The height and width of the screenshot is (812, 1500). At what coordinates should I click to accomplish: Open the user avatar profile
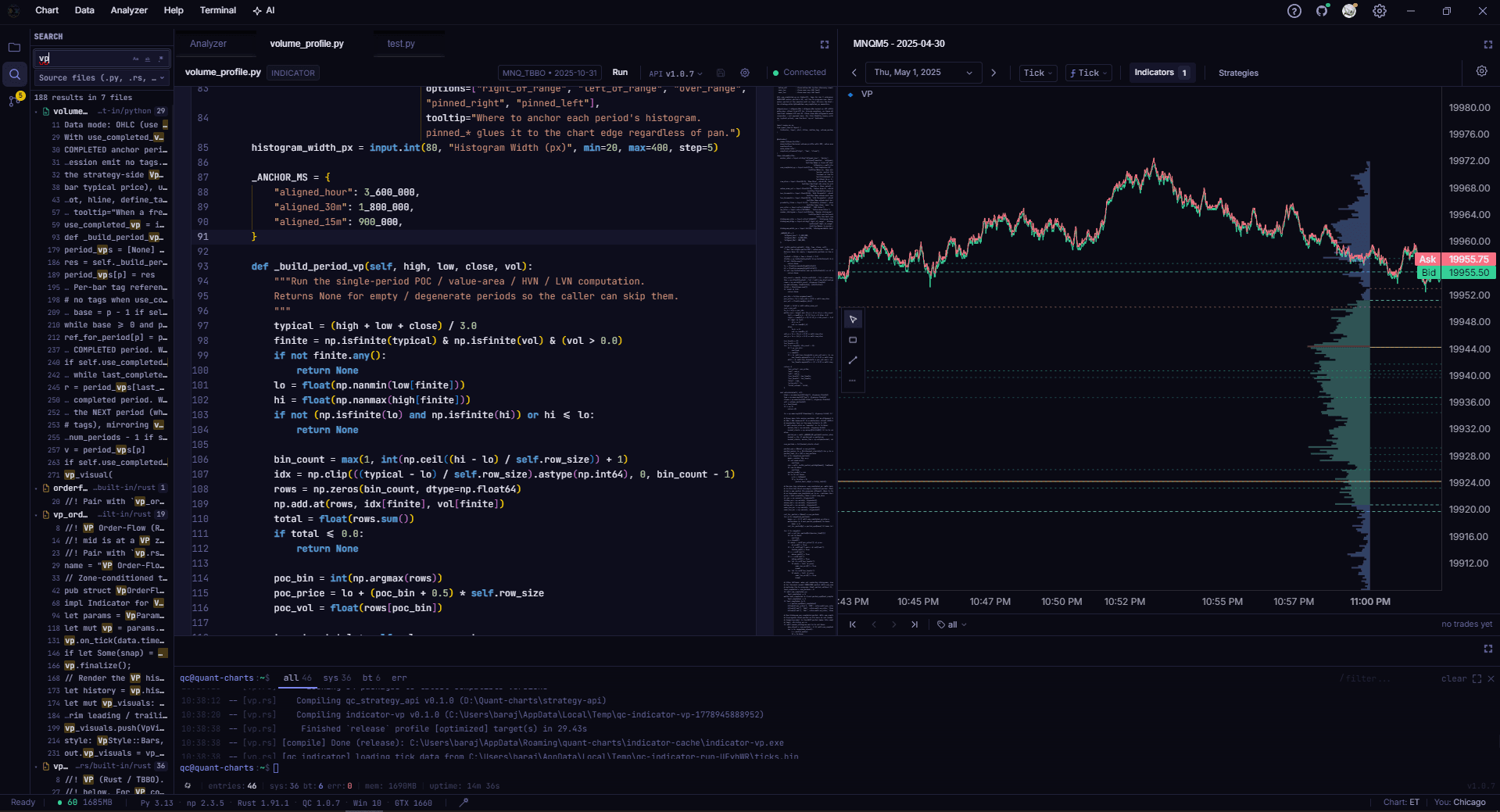tap(1349, 11)
